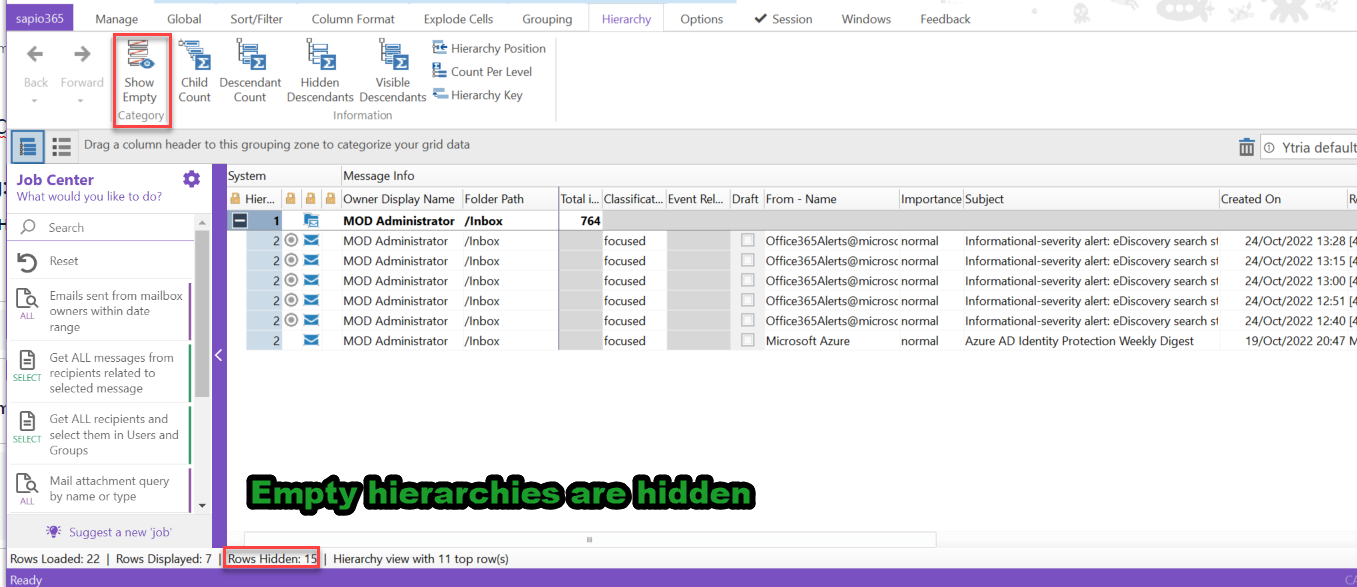This screenshot has height=587, width=1357.
Task: Click the Show Empty category icon
Action: pyautogui.click(x=140, y=58)
